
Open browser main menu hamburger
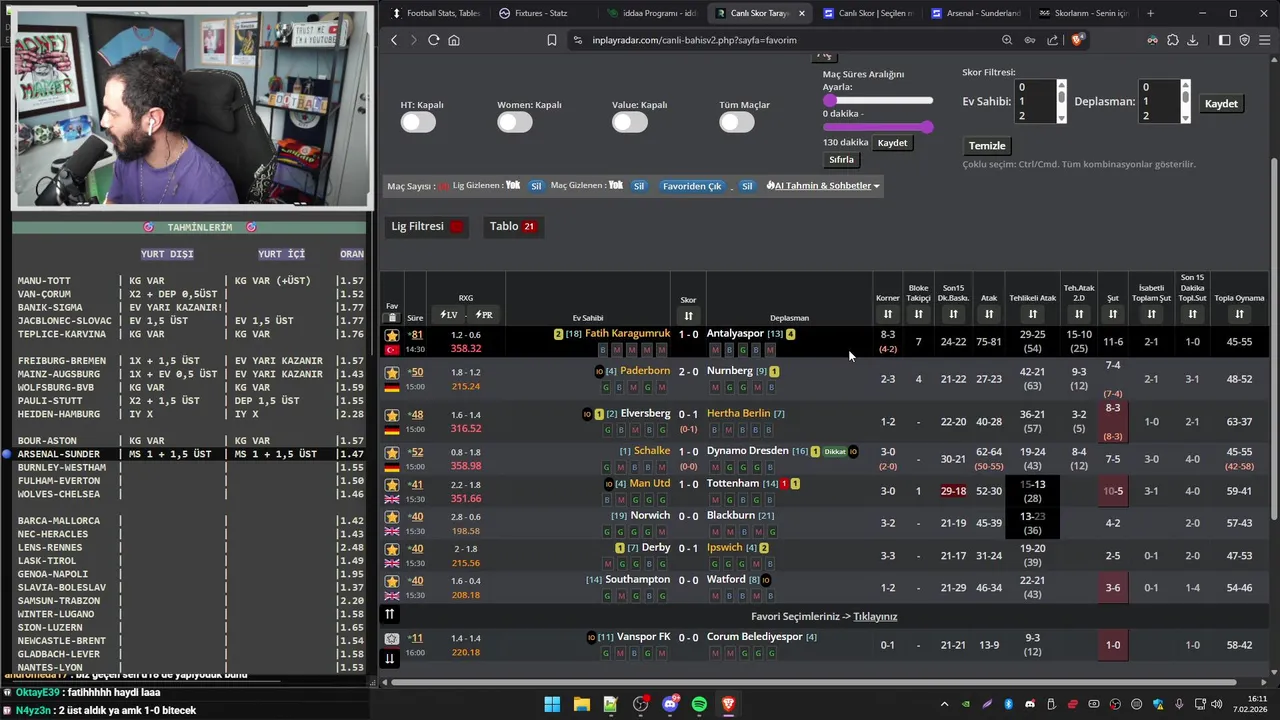[x=1265, y=40]
